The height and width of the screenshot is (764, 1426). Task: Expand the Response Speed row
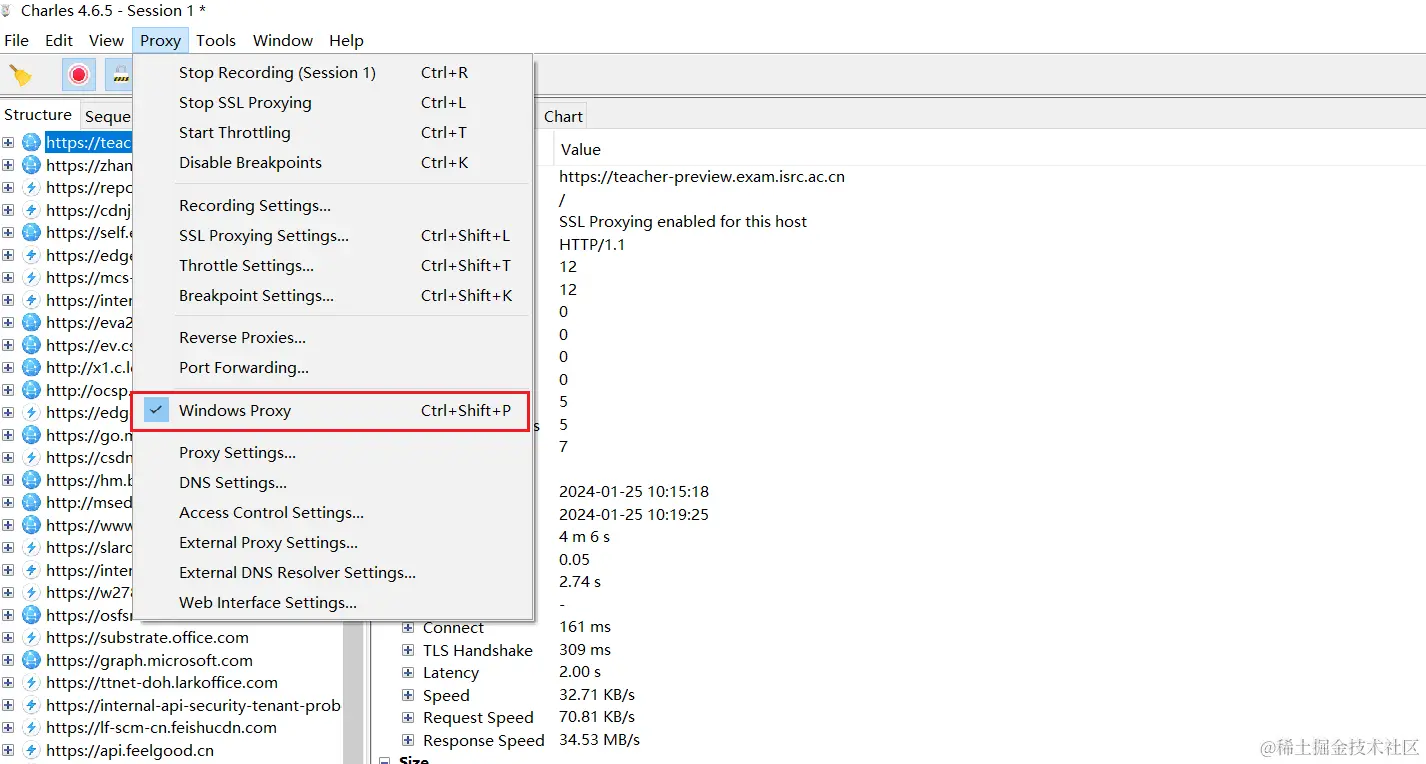coord(408,740)
